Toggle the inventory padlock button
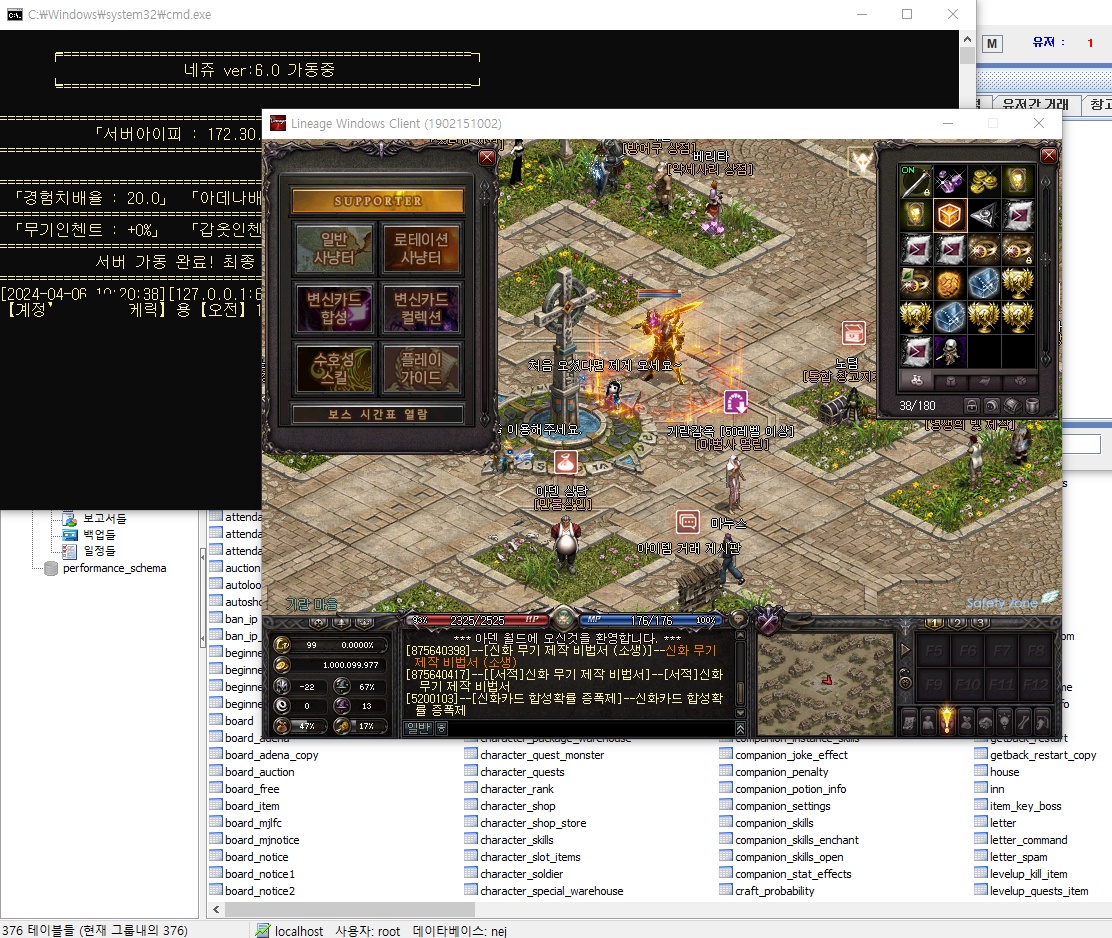The height and width of the screenshot is (938, 1112). click(972, 406)
